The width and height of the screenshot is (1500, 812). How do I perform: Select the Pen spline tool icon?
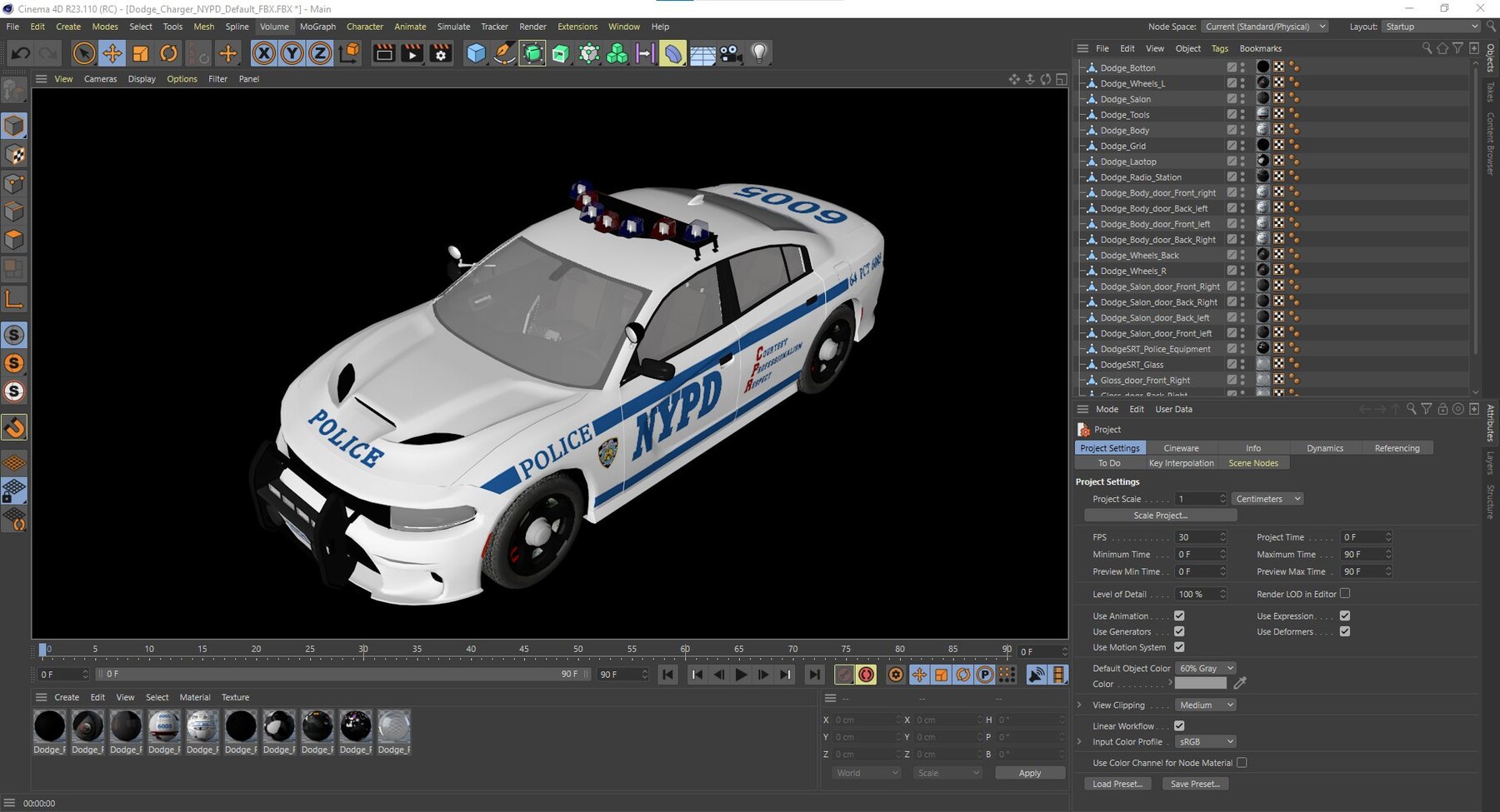tap(503, 53)
